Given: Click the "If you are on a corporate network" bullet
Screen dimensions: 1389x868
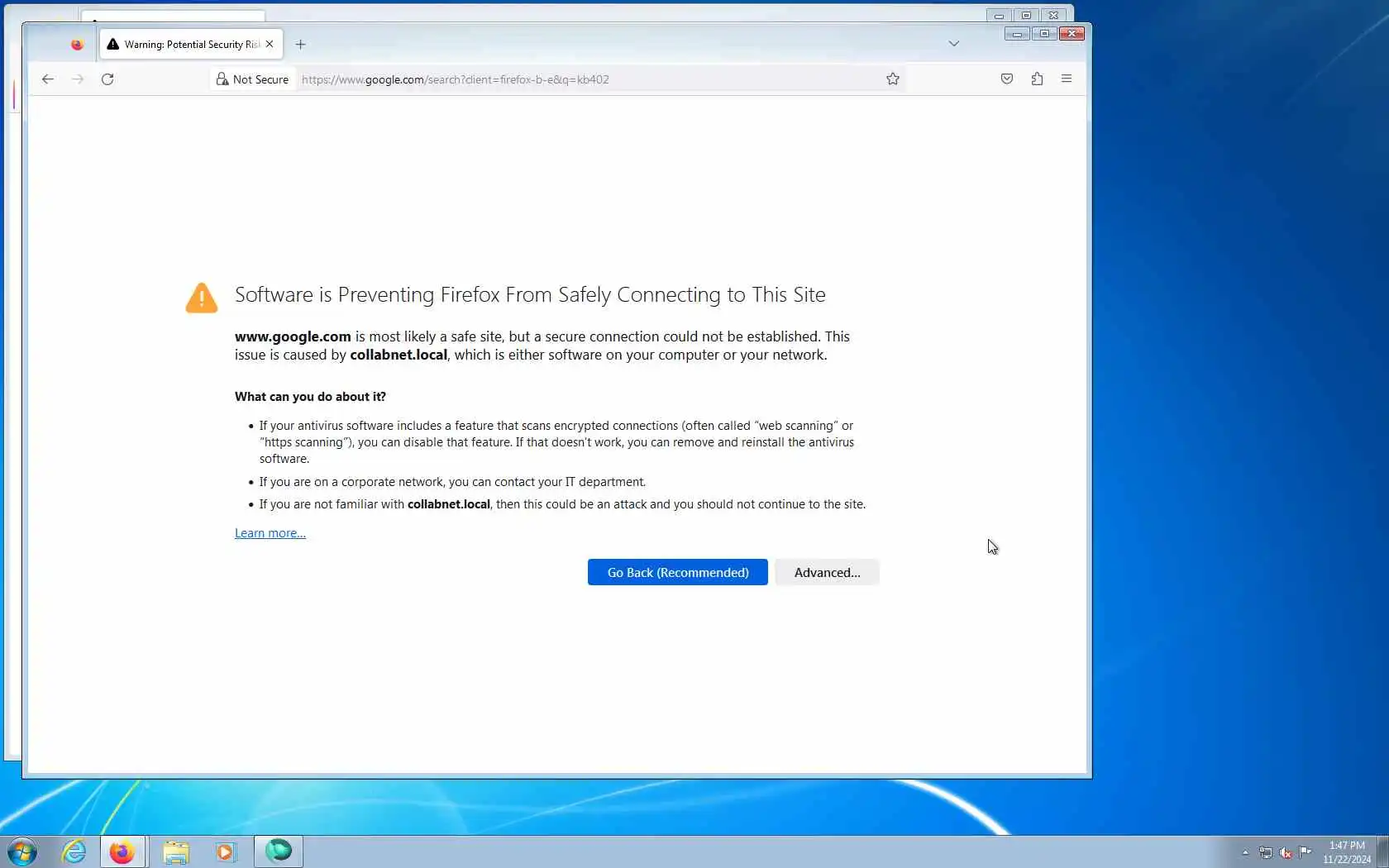Looking at the screenshot, I should point(452,482).
